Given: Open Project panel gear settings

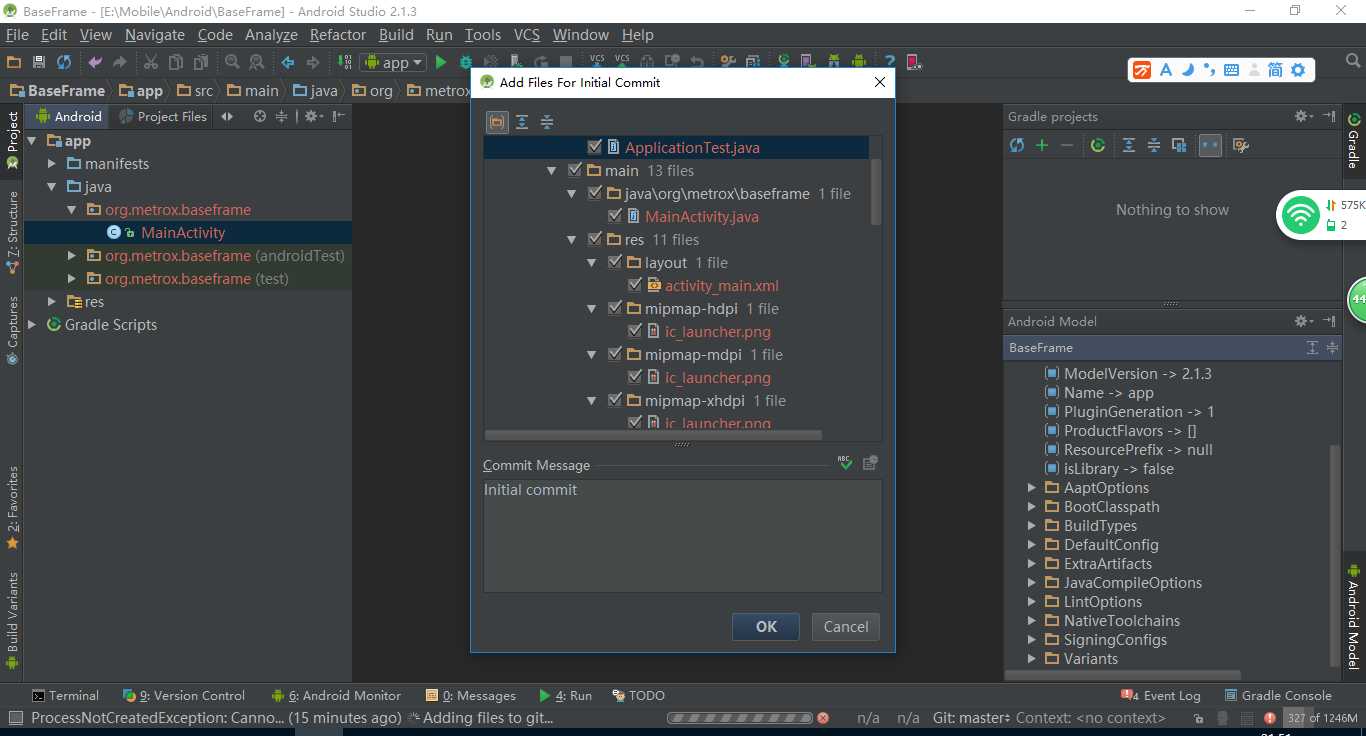Looking at the screenshot, I should (313, 116).
